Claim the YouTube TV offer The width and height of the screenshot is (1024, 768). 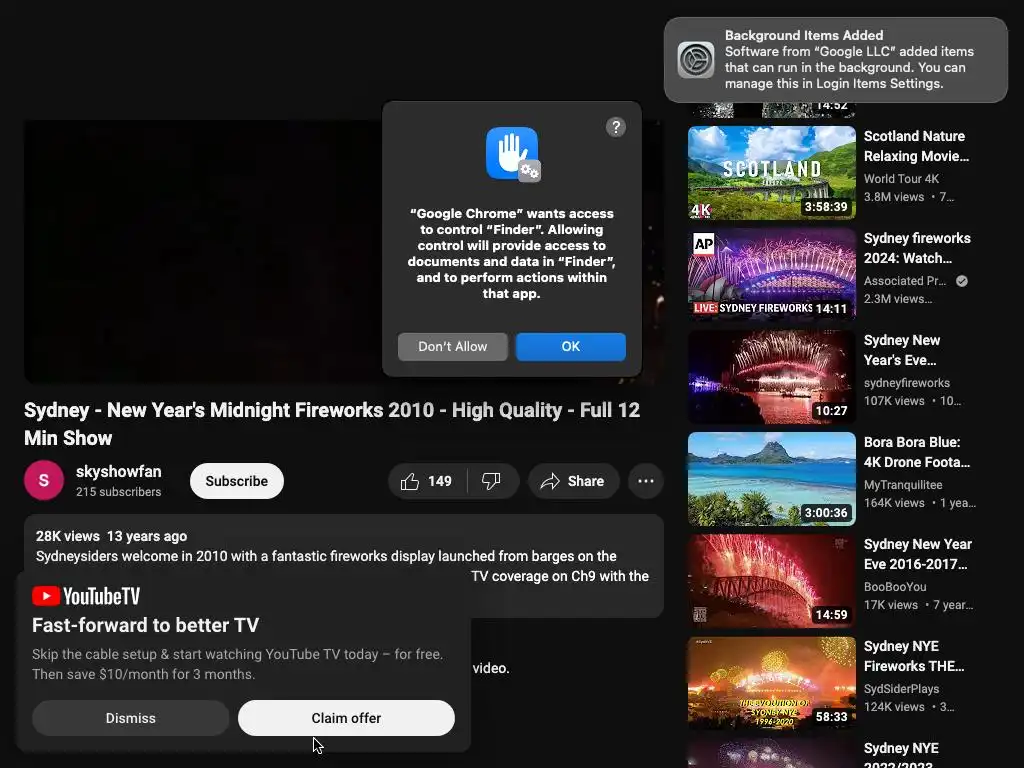(346, 718)
